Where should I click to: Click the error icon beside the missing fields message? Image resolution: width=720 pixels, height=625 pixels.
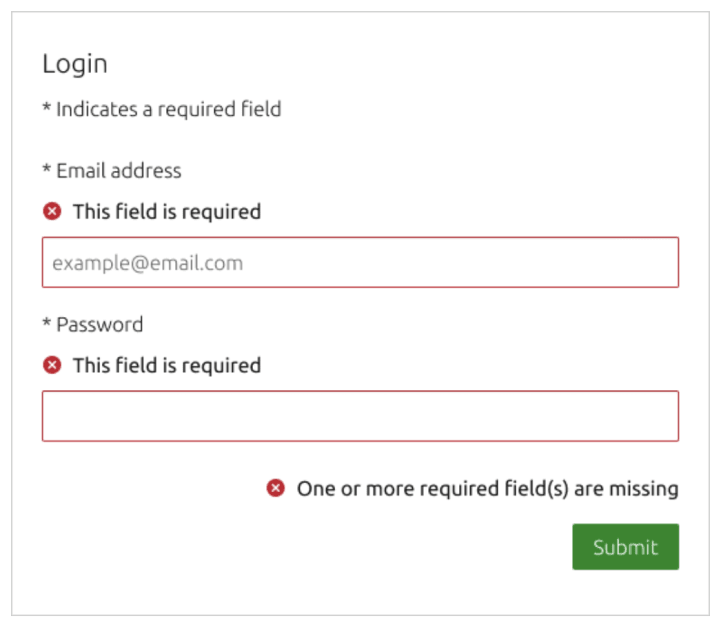click(275, 489)
